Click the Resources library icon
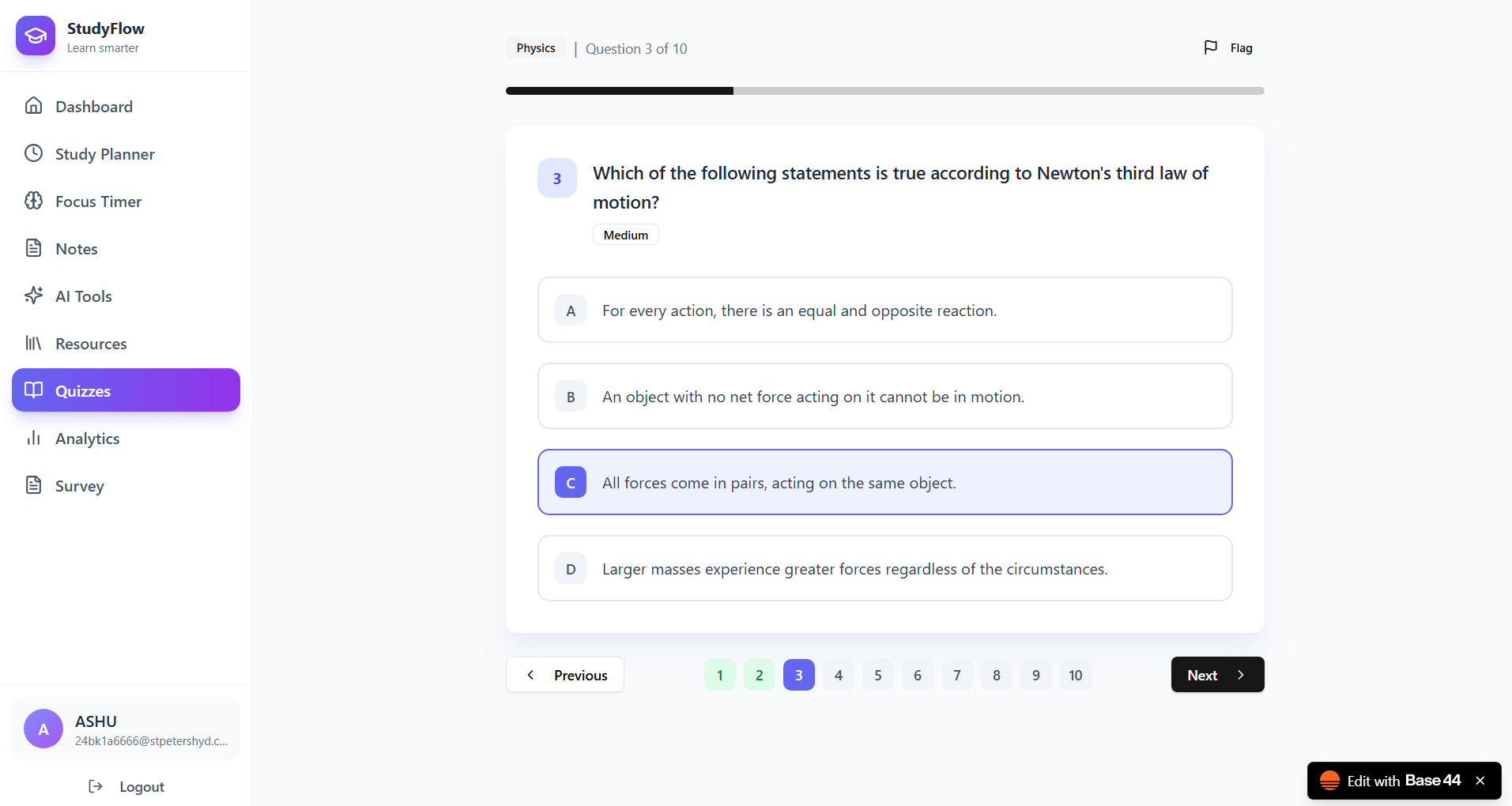The width and height of the screenshot is (1512, 806). pyautogui.click(x=33, y=343)
